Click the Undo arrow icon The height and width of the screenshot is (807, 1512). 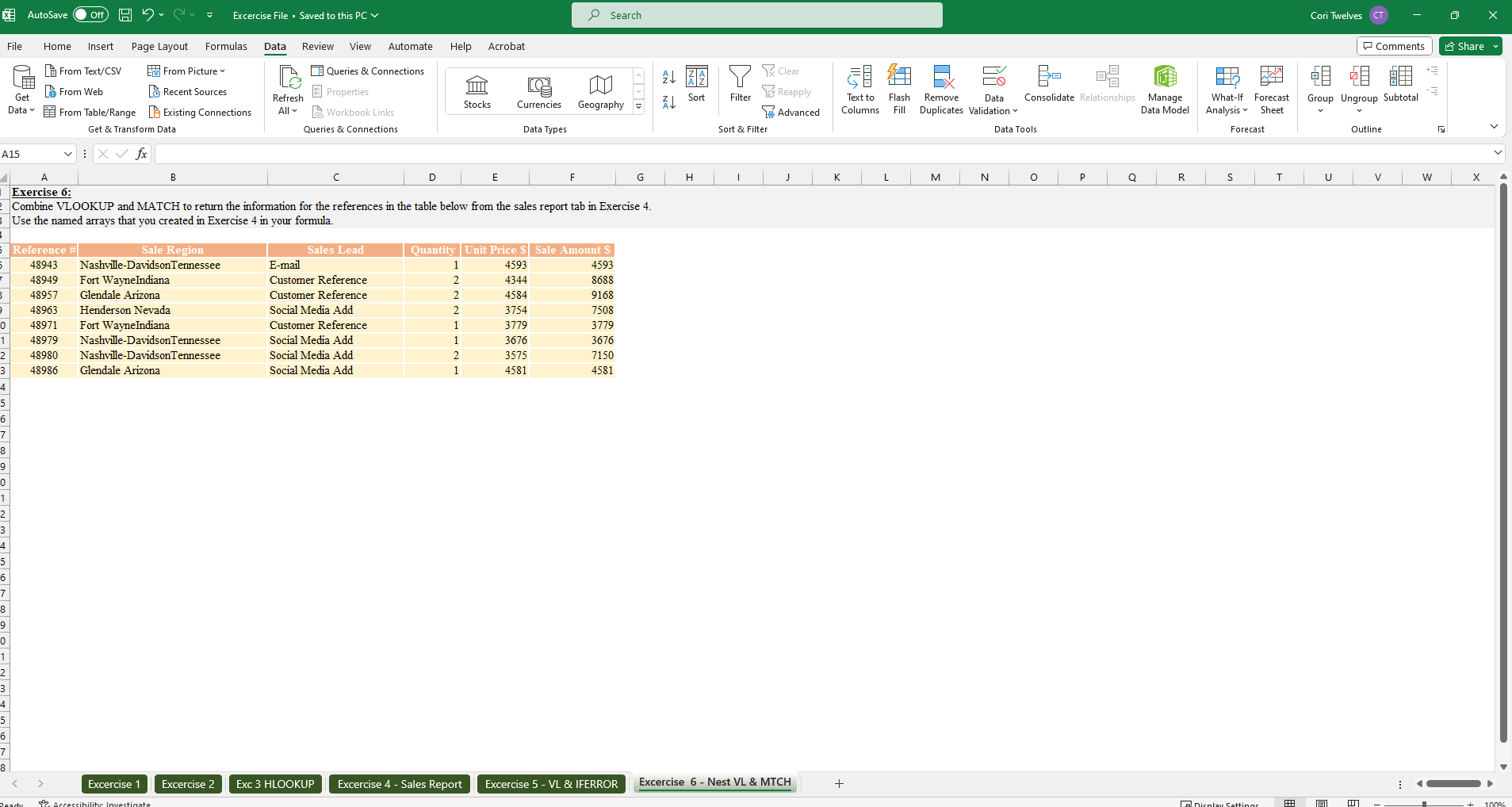pyautogui.click(x=147, y=15)
